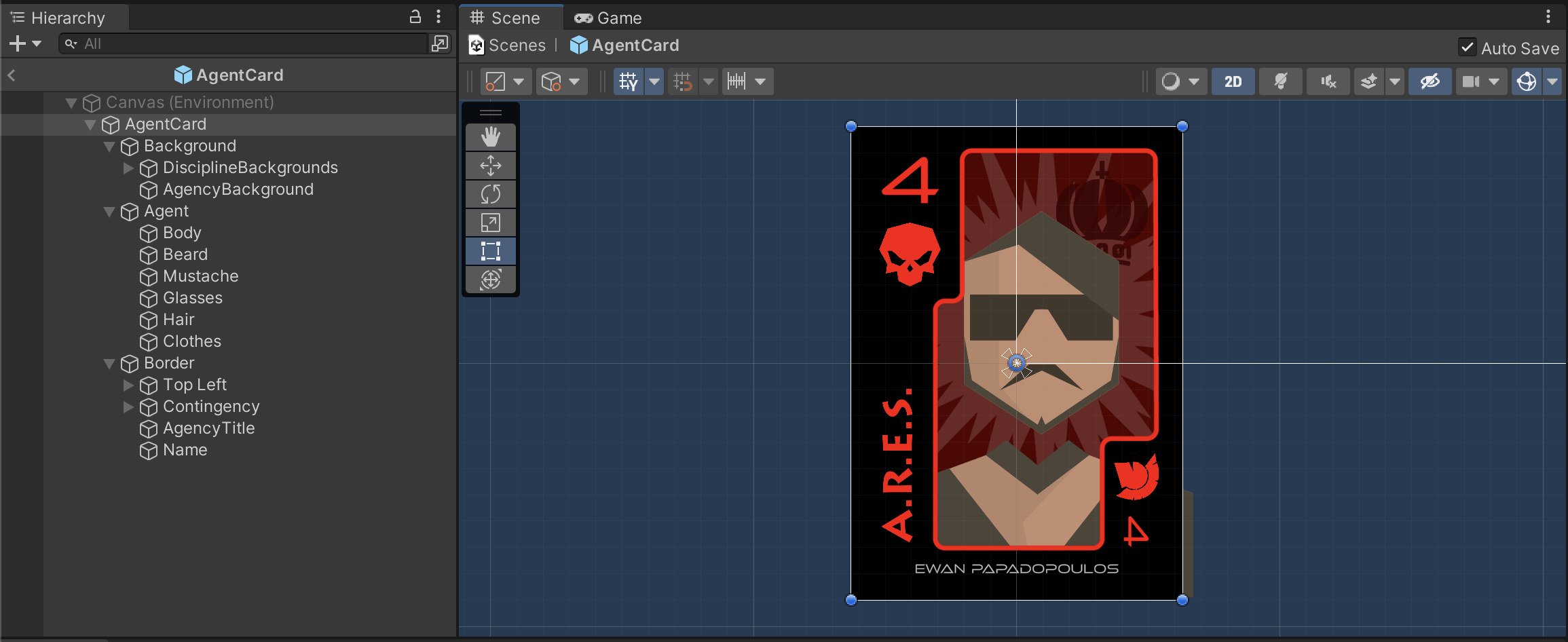Open the Gizmos dropdown arrow

pos(1553,81)
